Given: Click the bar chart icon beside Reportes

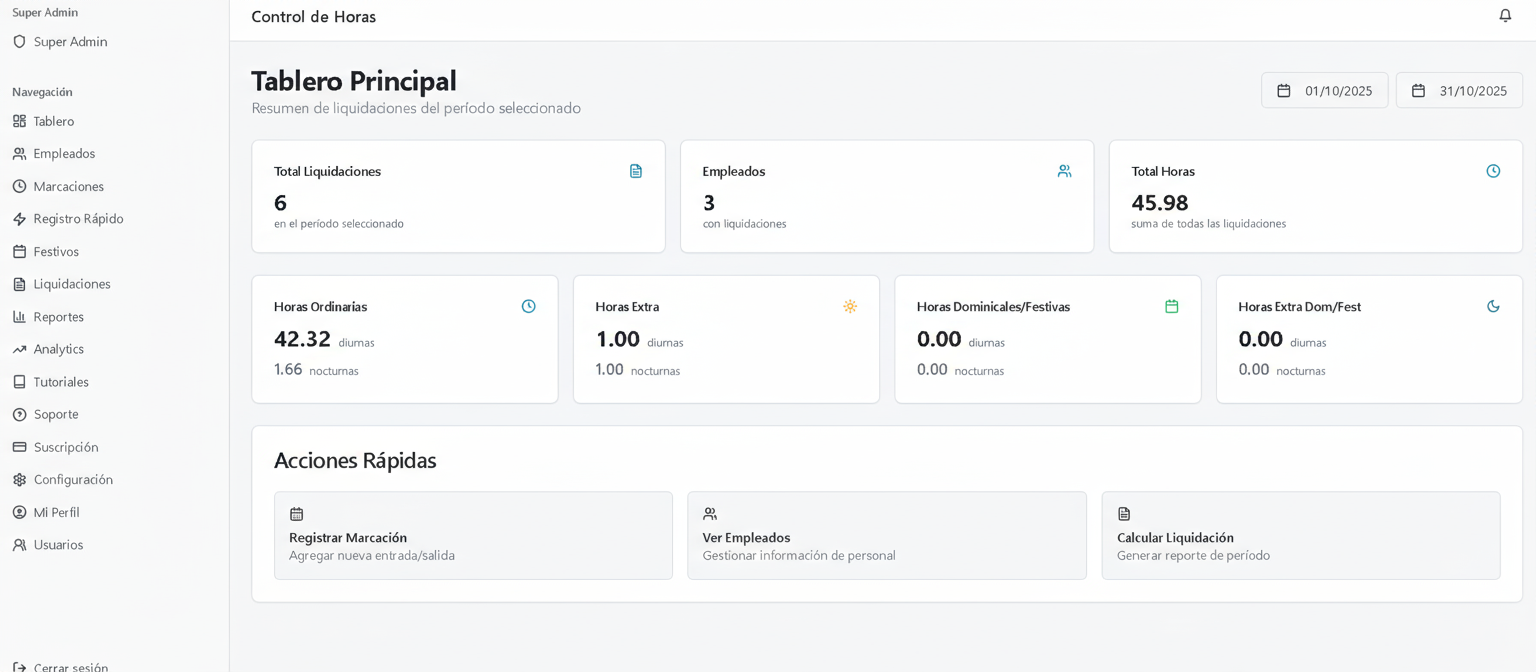Looking at the screenshot, I should tap(19, 317).
